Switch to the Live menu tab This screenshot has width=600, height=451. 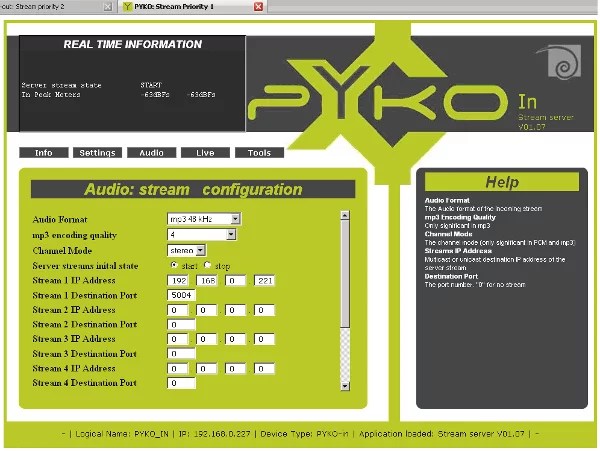(205, 153)
